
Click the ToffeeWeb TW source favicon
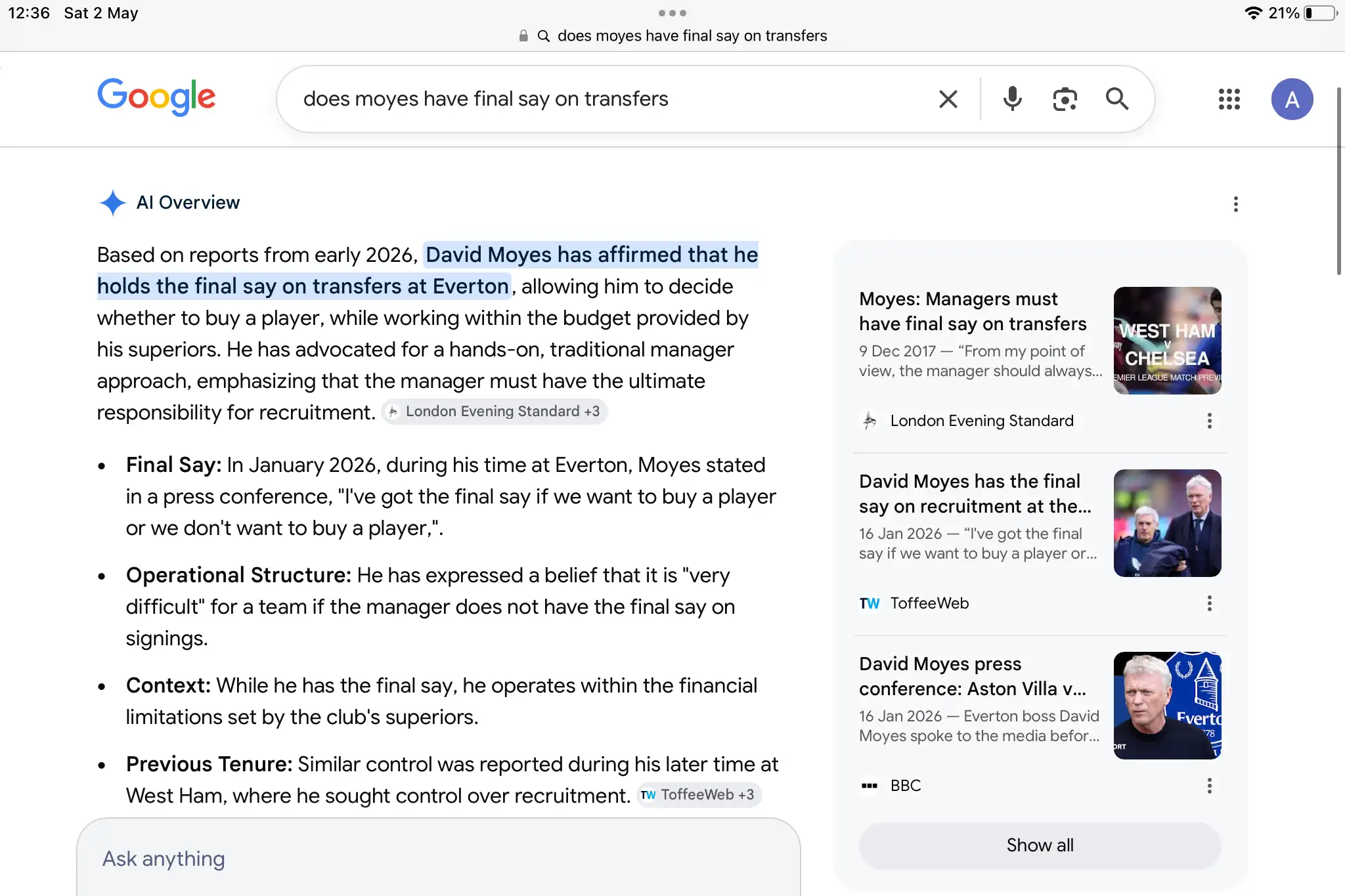pos(870,603)
